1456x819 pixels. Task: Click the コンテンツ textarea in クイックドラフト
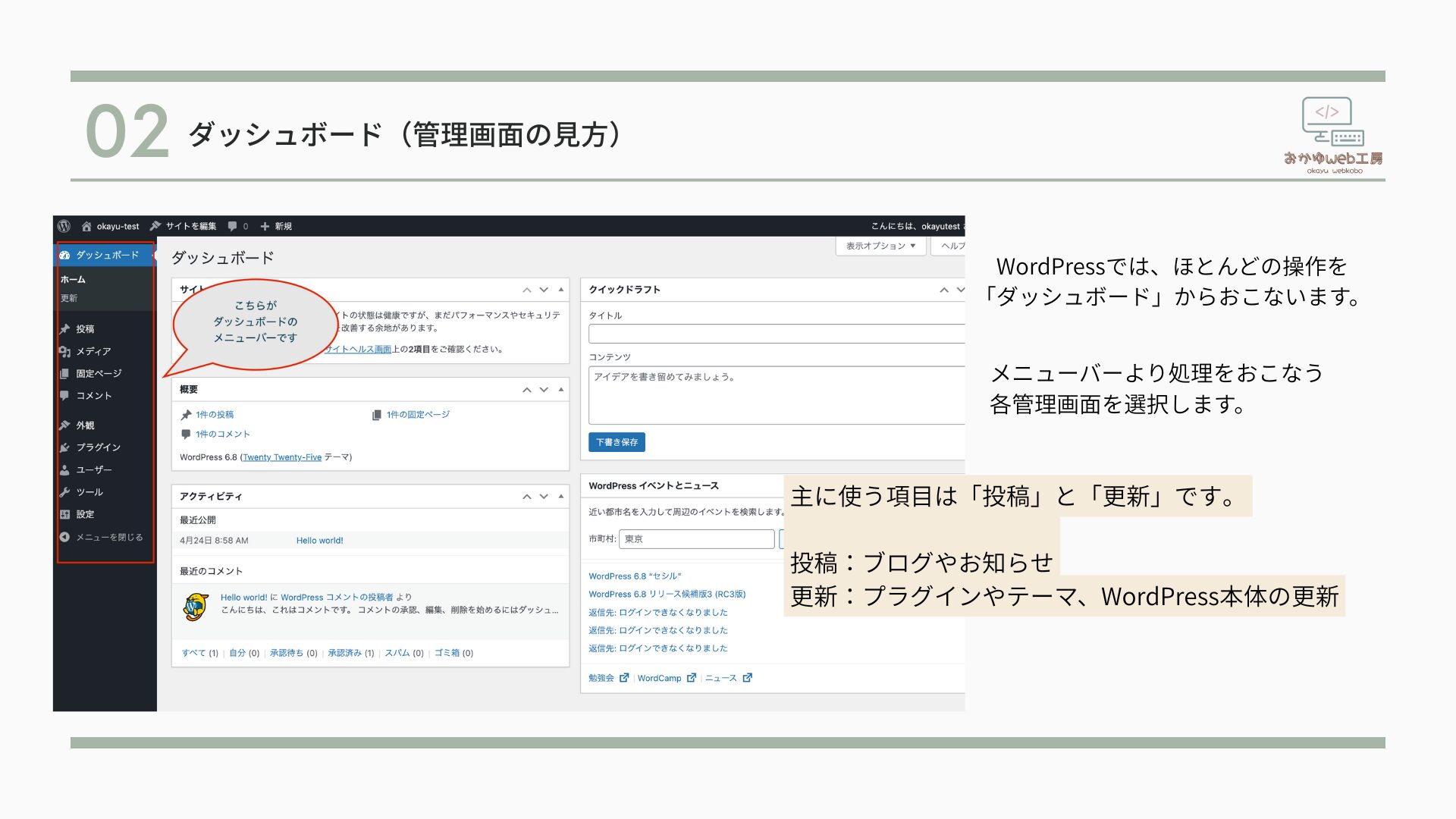(777, 395)
